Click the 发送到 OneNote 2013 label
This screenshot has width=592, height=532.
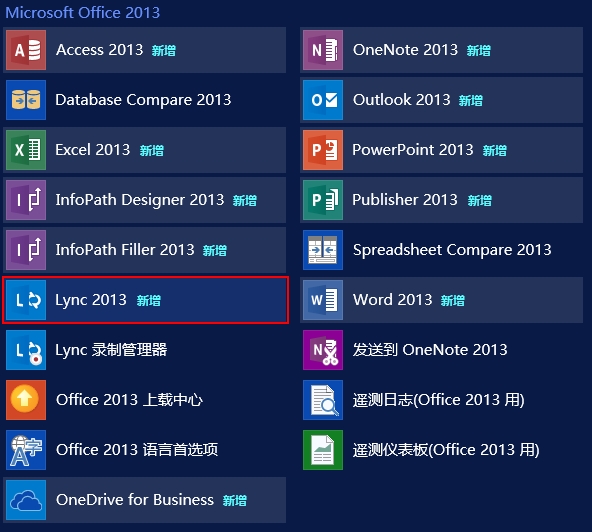coord(430,350)
